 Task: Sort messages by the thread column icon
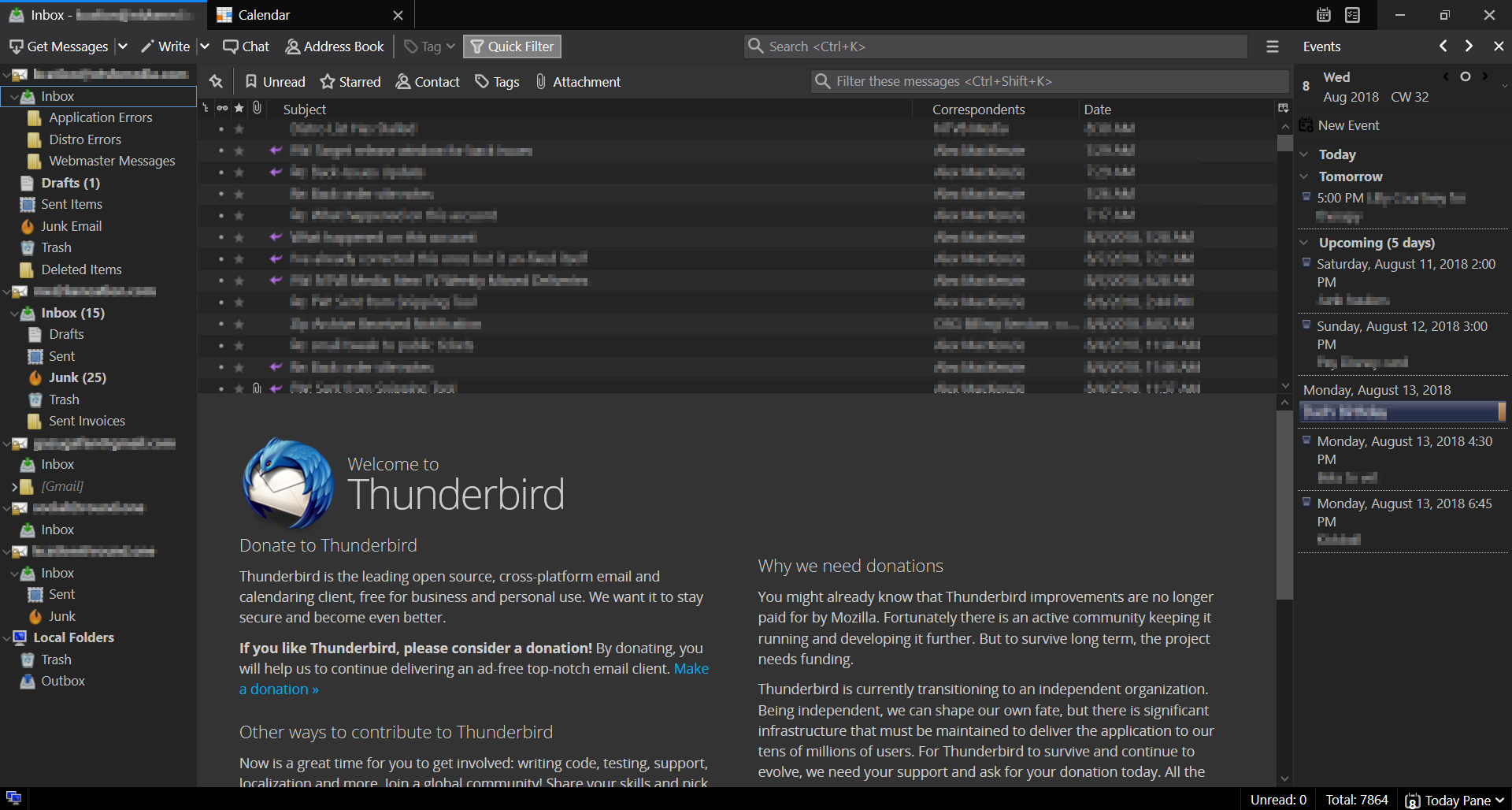[x=206, y=109]
